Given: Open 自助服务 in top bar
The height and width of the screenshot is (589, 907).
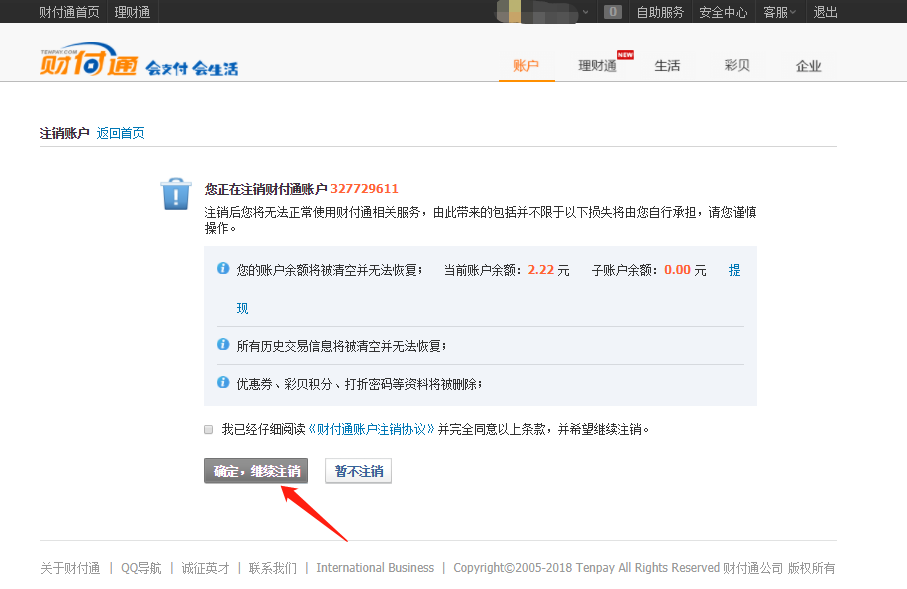Looking at the screenshot, I should click(x=660, y=12).
